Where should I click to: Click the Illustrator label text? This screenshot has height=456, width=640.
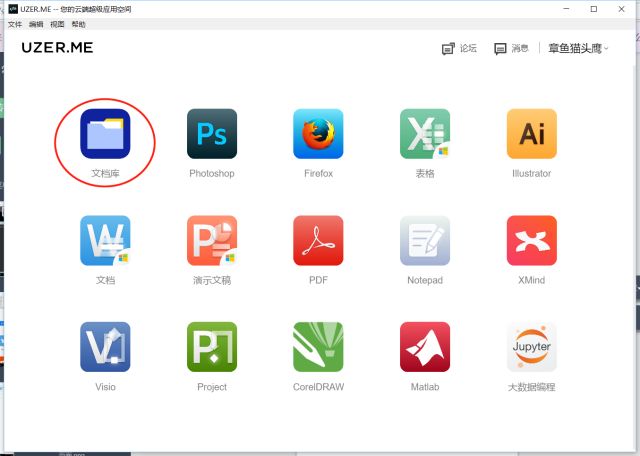coord(531,174)
